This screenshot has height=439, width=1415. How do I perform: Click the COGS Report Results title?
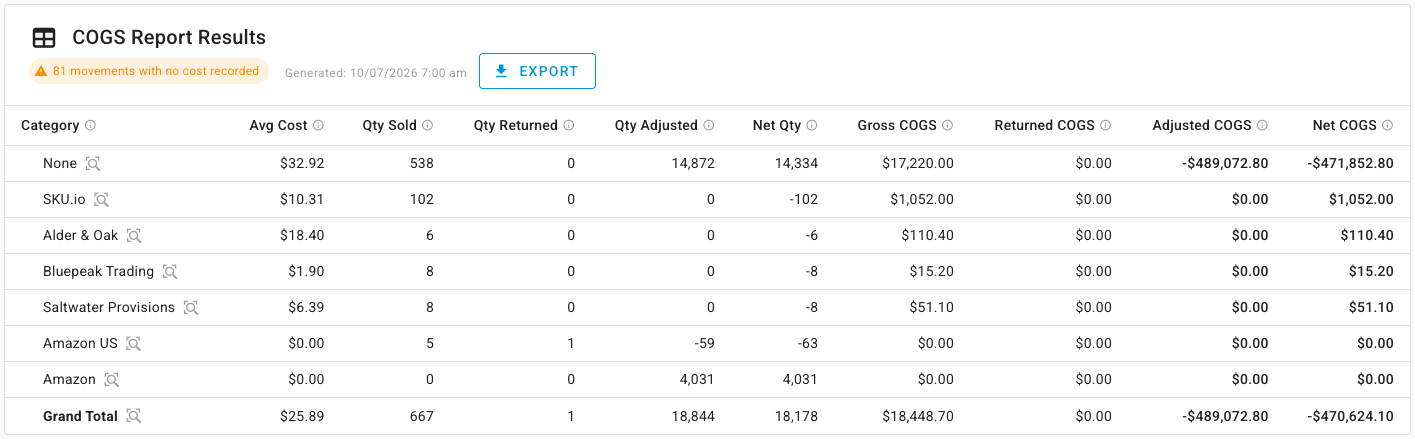click(x=169, y=38)
